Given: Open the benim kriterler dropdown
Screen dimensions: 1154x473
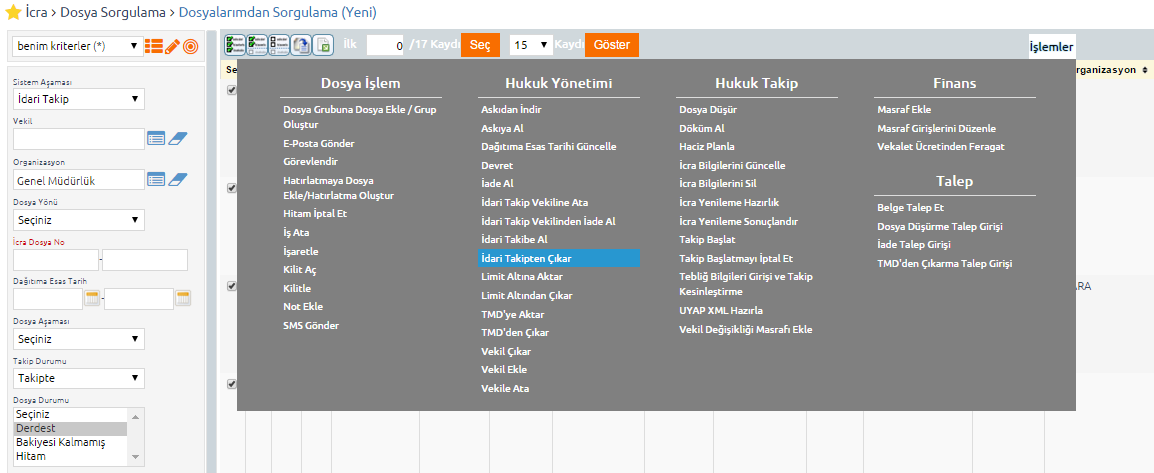Looking at the screenshot, I should (77, 46).
